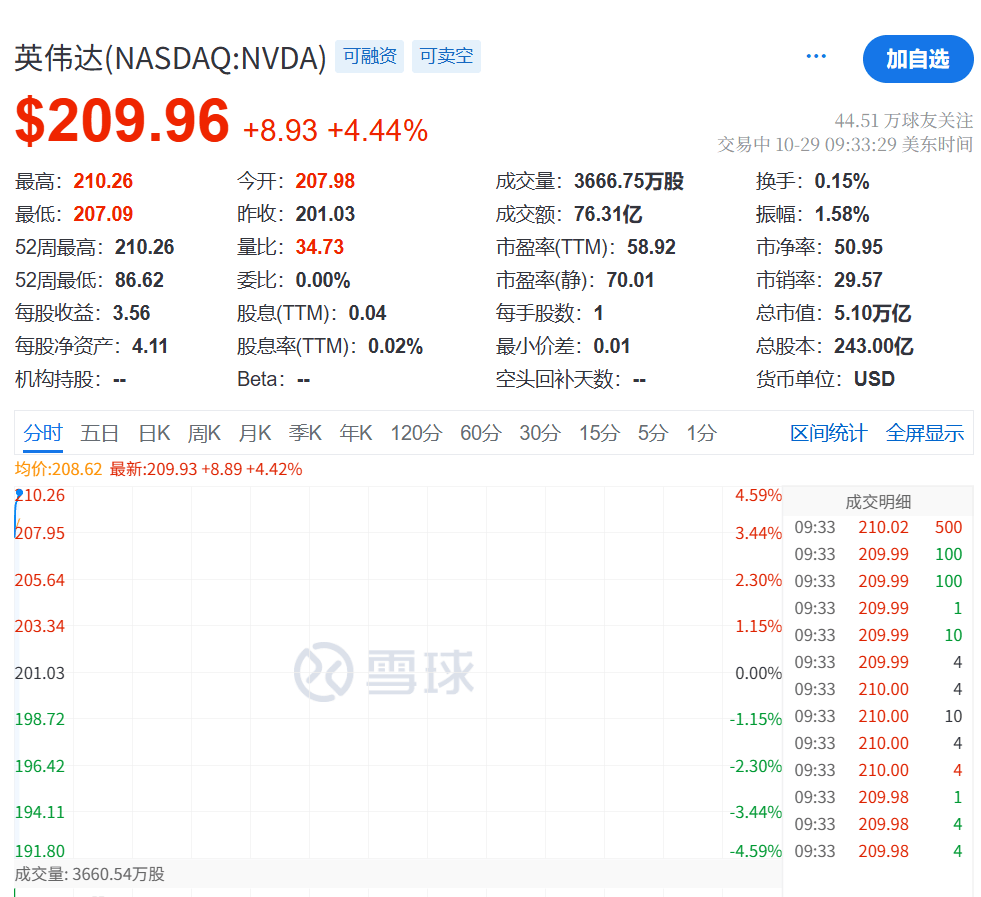The image size is (981, 897).
Task: Select the 周K chart tab
Action: coord(204,433)
